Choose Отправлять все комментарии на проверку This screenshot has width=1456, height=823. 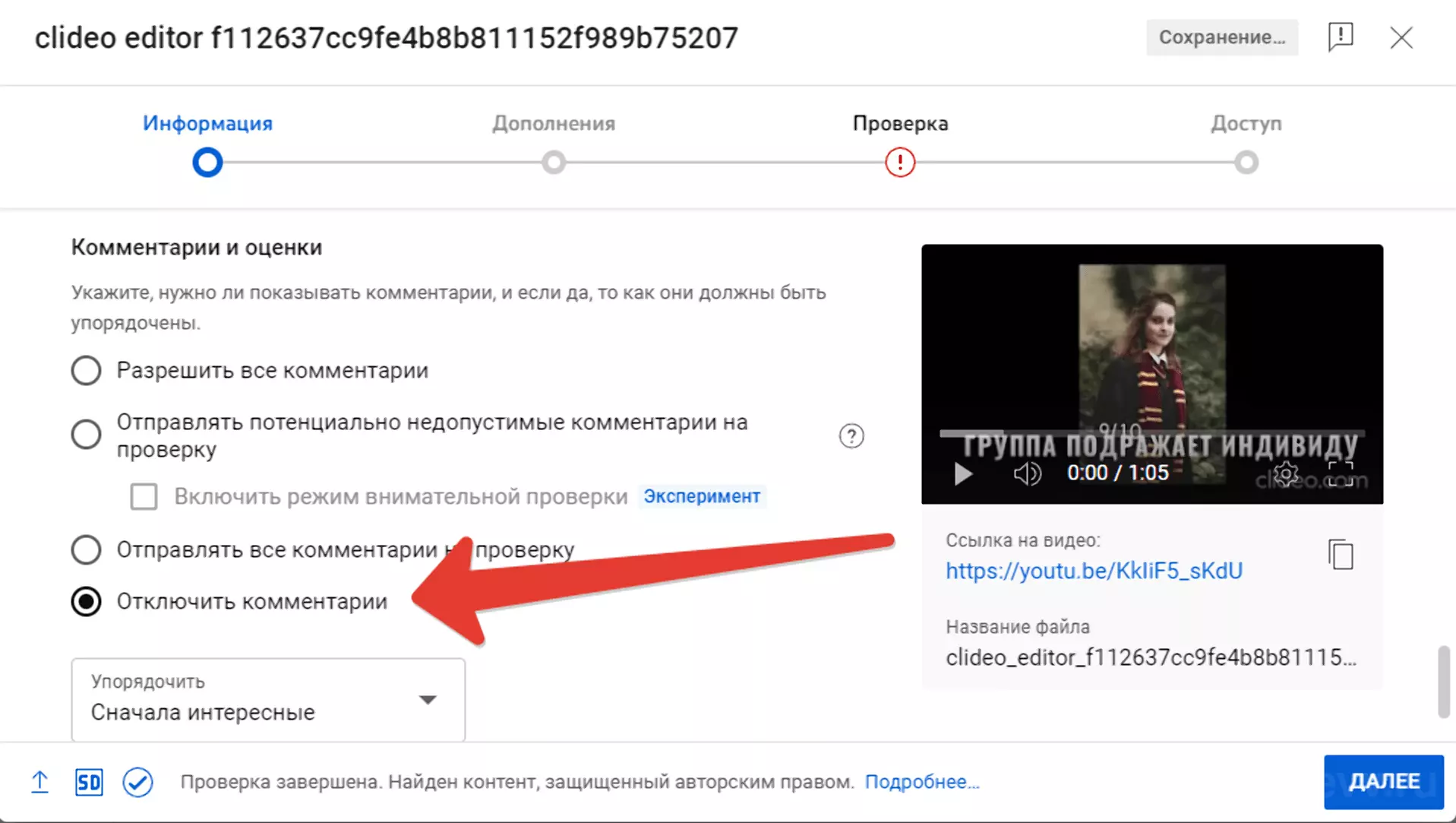86,549
